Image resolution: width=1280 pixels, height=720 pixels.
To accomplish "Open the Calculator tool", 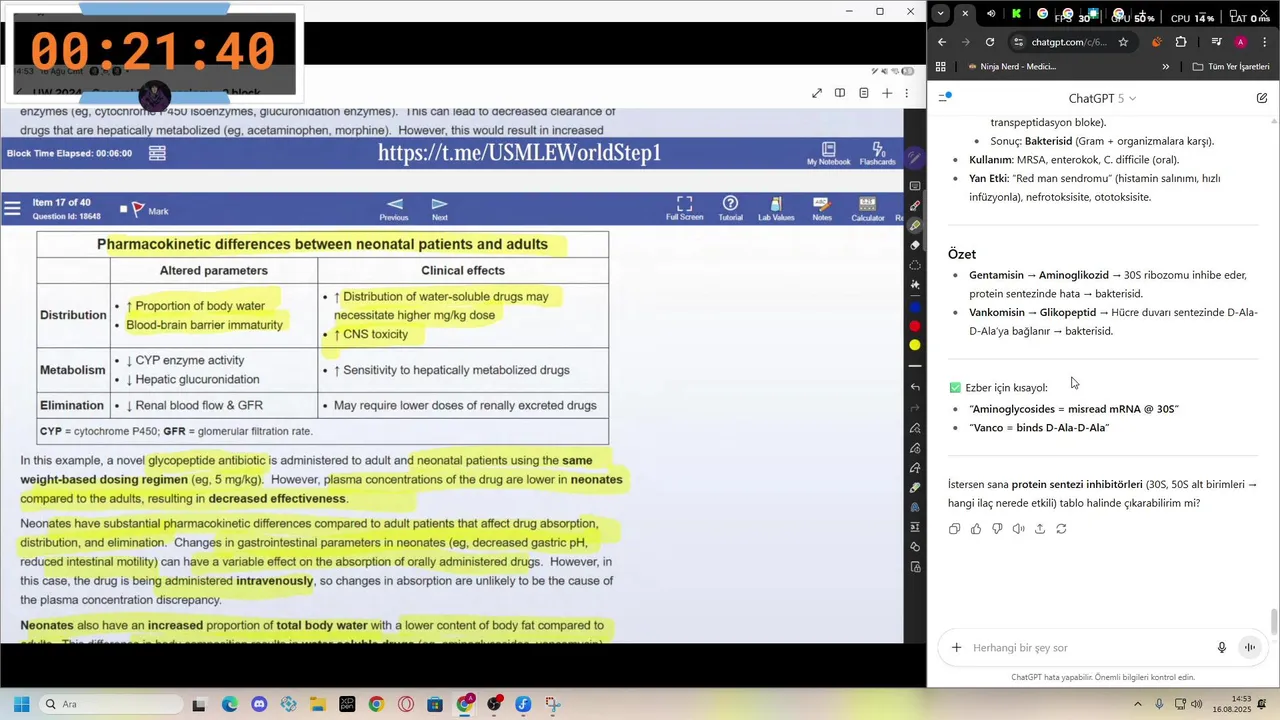I will [868, 209].
